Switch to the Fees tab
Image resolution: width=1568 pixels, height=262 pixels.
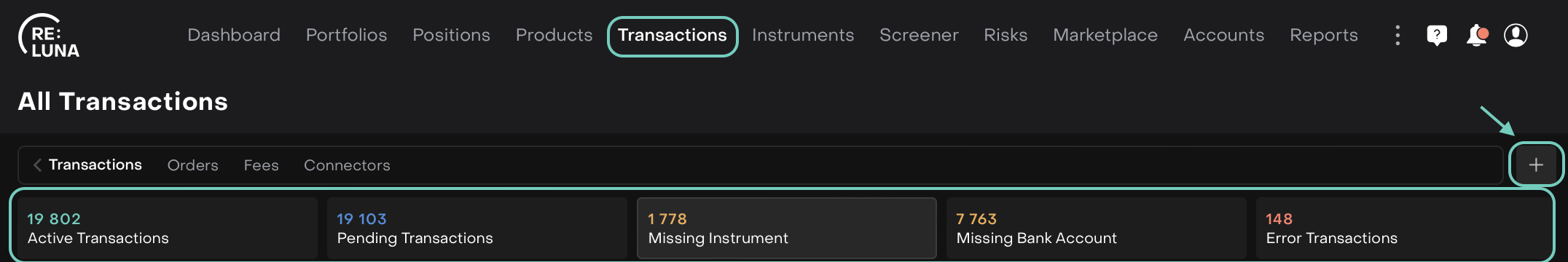[x=261, y=165]
